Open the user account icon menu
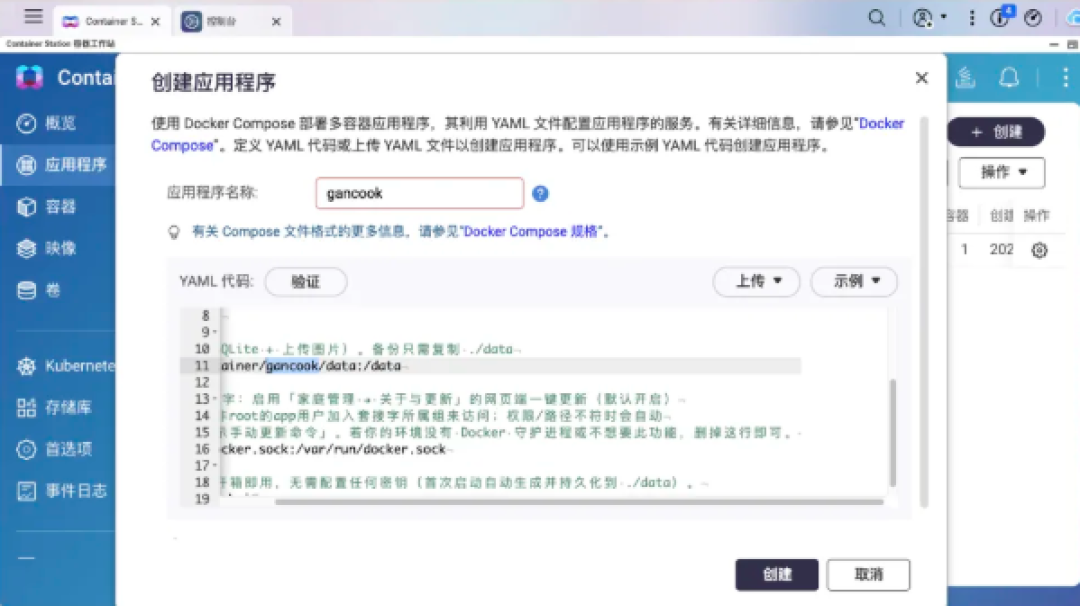This screenshot has height=606, width=1080. pyautogui.click(x=922, y=18)
